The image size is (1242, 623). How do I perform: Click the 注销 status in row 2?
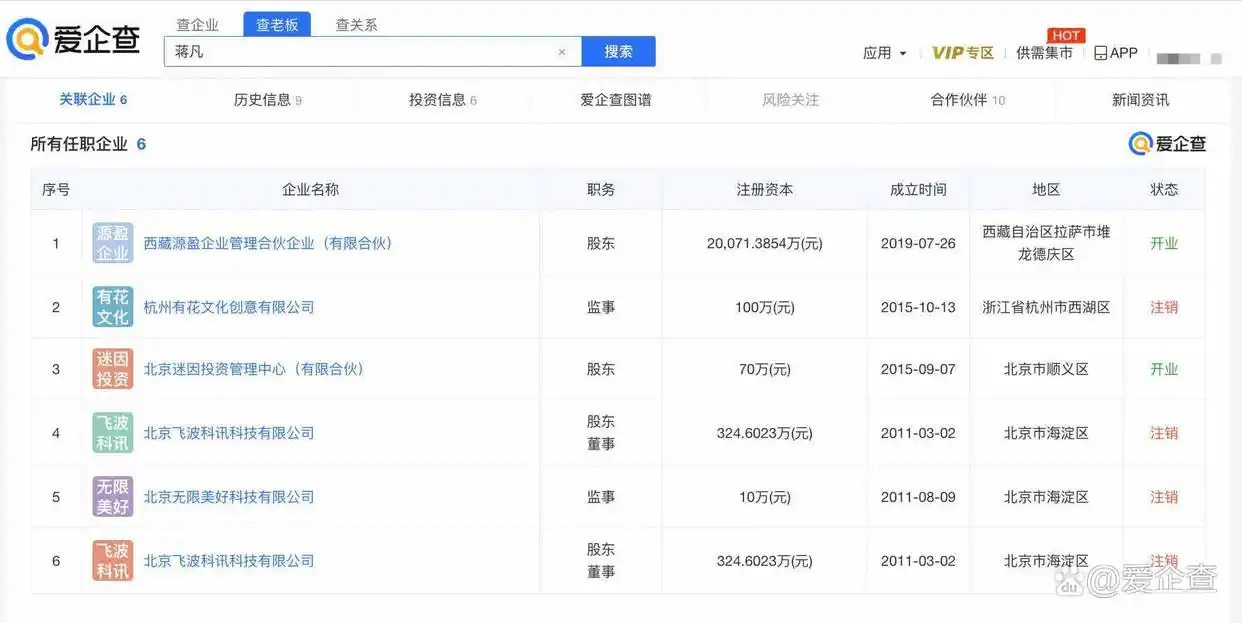pyautogui.click(x=1164, y=307)
